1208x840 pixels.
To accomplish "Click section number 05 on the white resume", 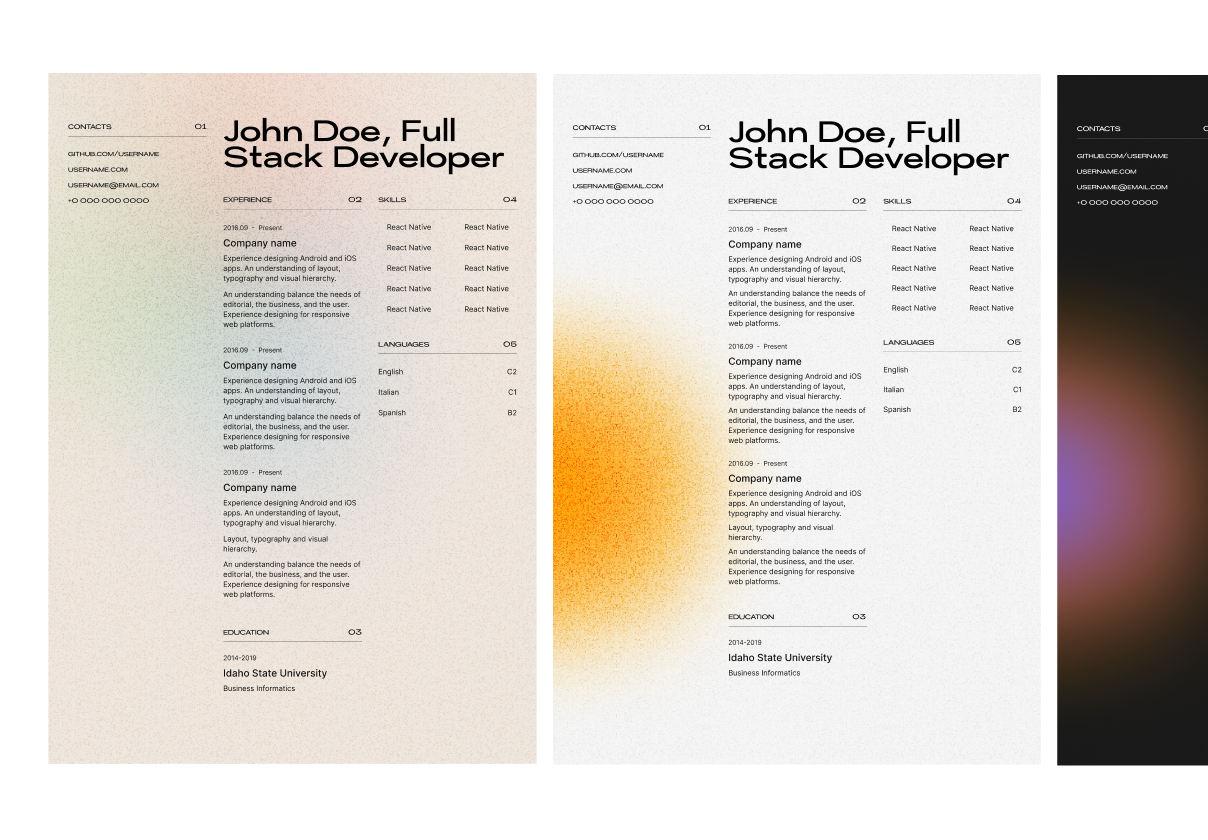I will 1015,342.
